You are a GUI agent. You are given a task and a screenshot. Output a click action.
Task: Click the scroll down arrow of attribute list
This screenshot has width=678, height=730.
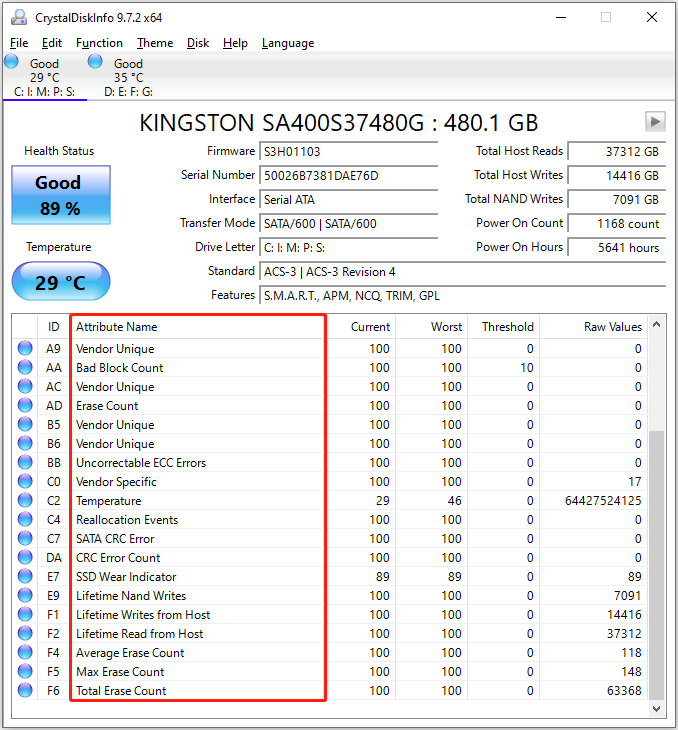click(x=657, y=709)
